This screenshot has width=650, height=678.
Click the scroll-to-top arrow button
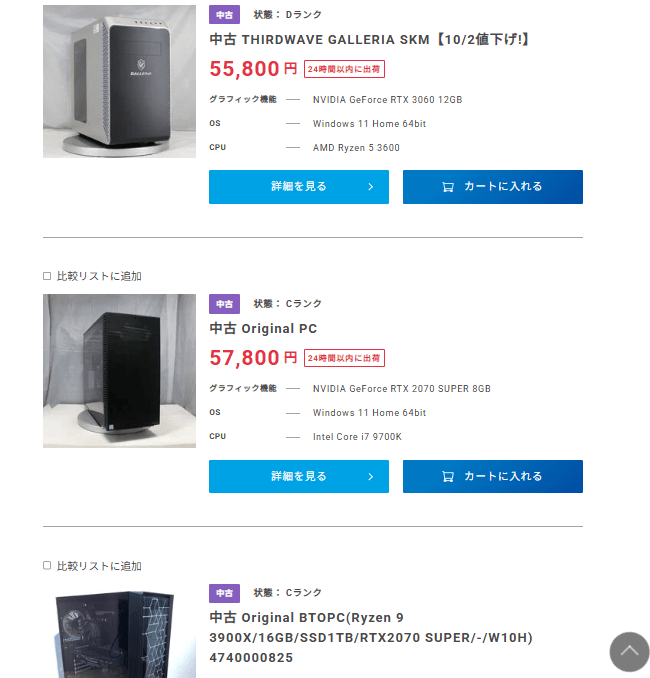point(629,651)
